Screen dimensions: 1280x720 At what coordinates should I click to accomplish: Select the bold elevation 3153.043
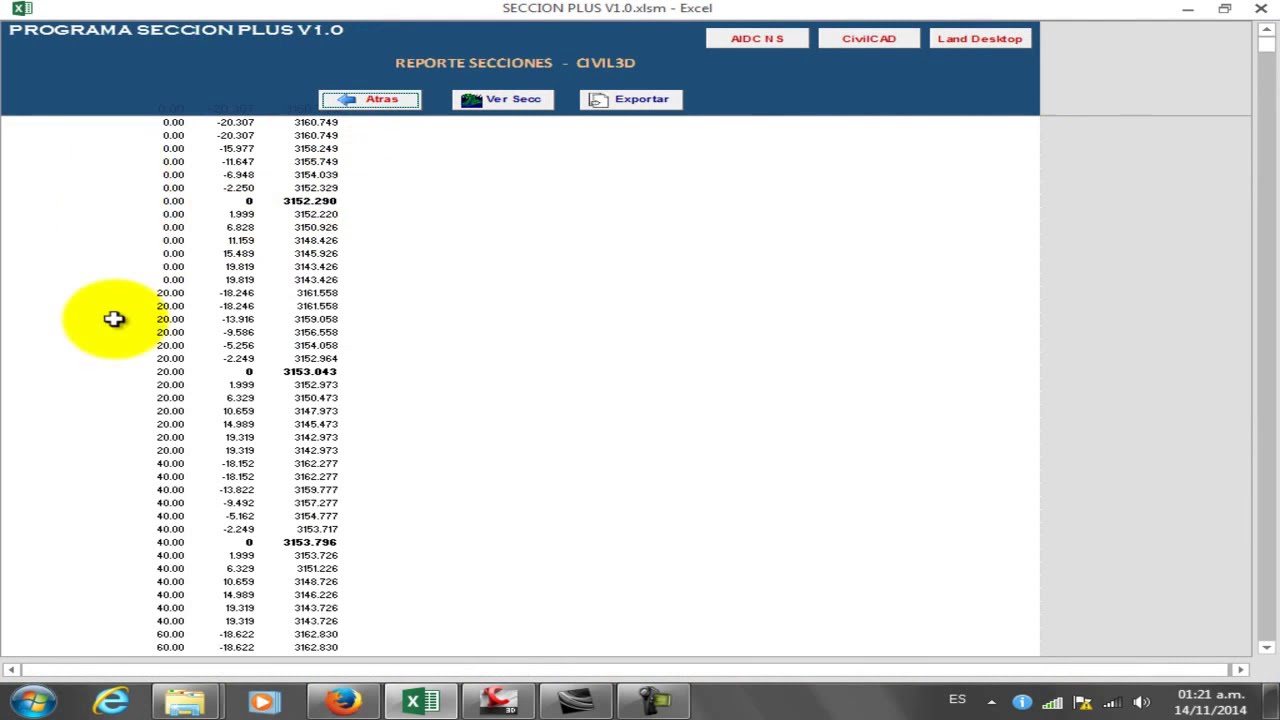[309, 372]
